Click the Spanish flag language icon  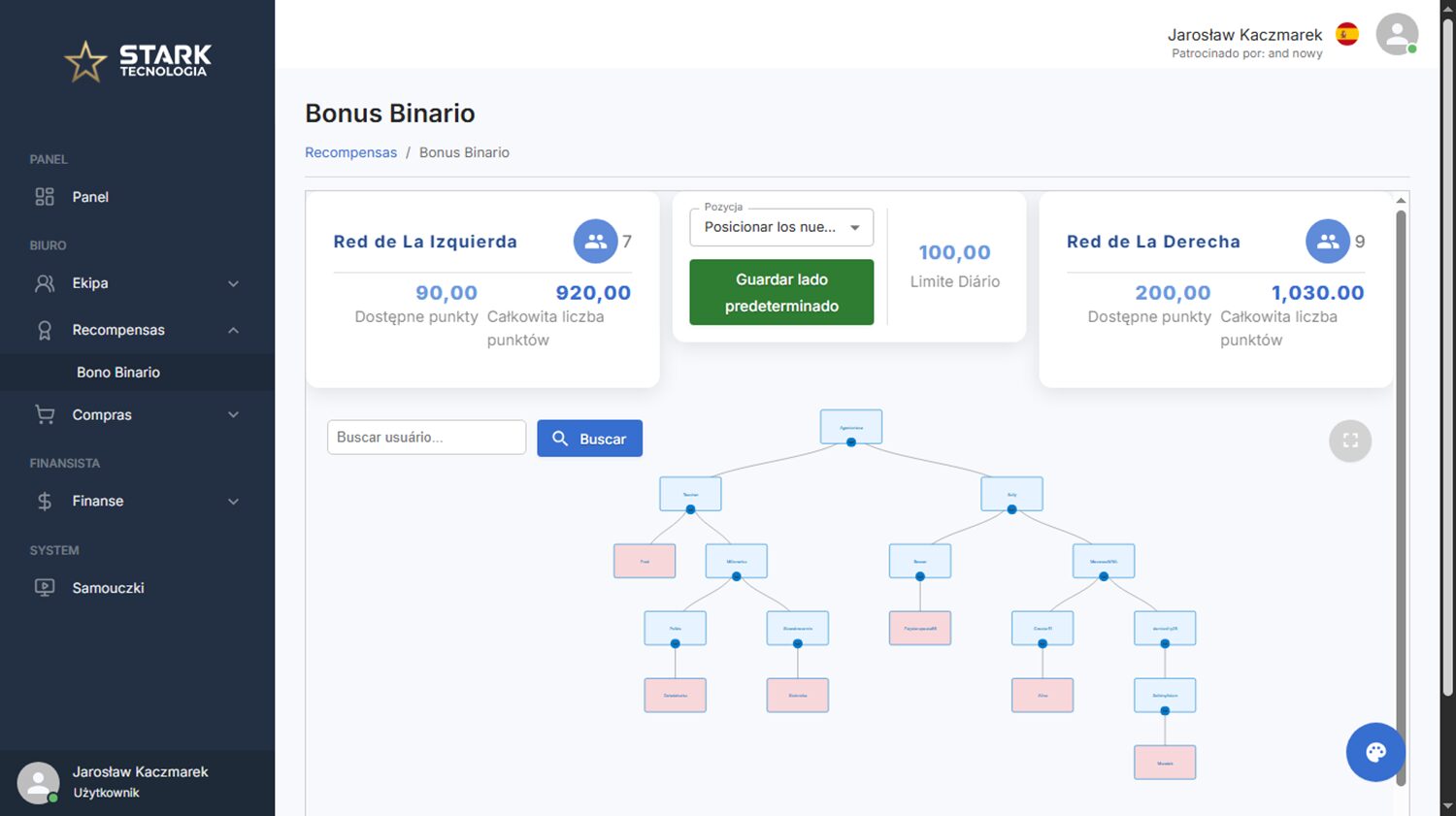point(1347,35)
